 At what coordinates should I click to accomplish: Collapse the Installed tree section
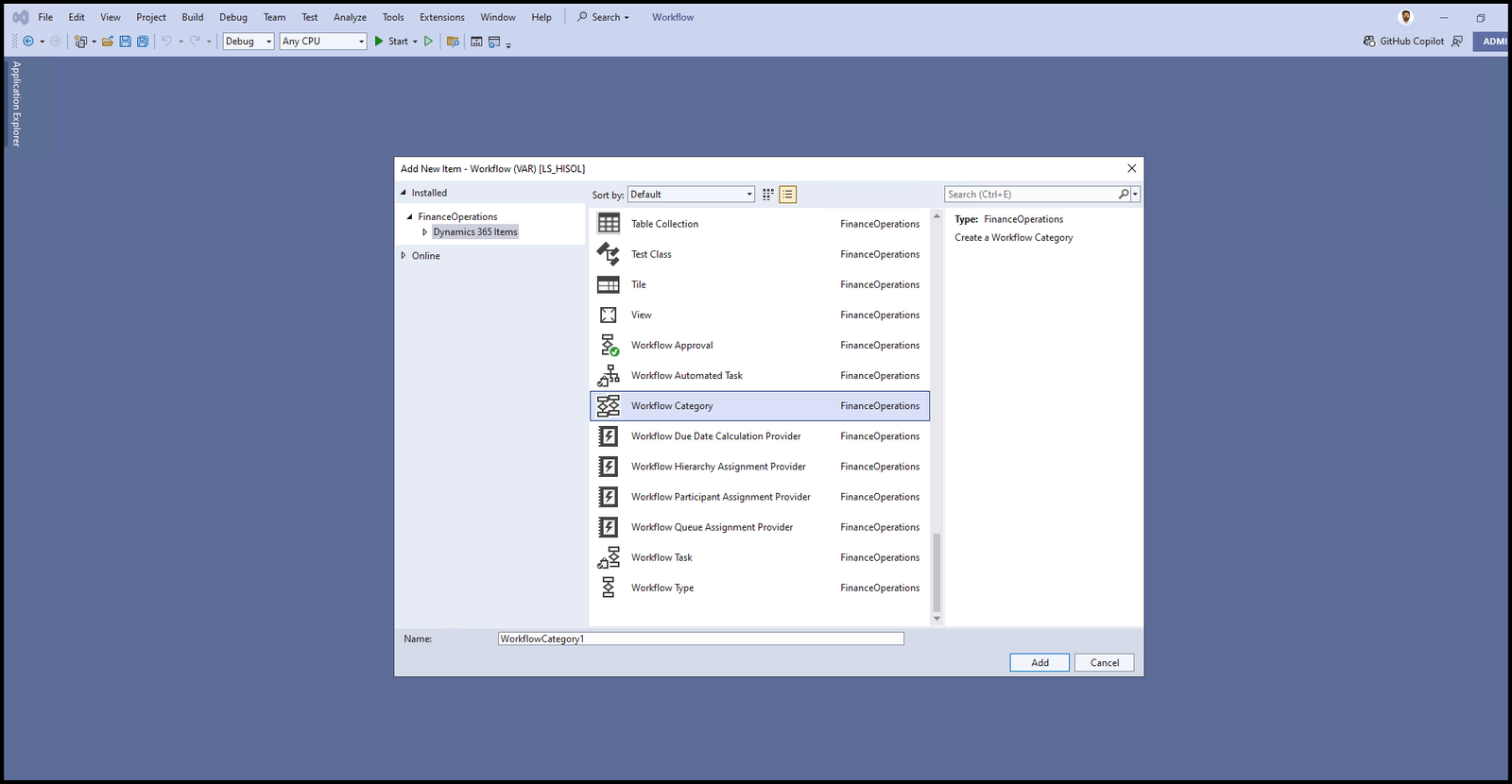click(404, 192)
